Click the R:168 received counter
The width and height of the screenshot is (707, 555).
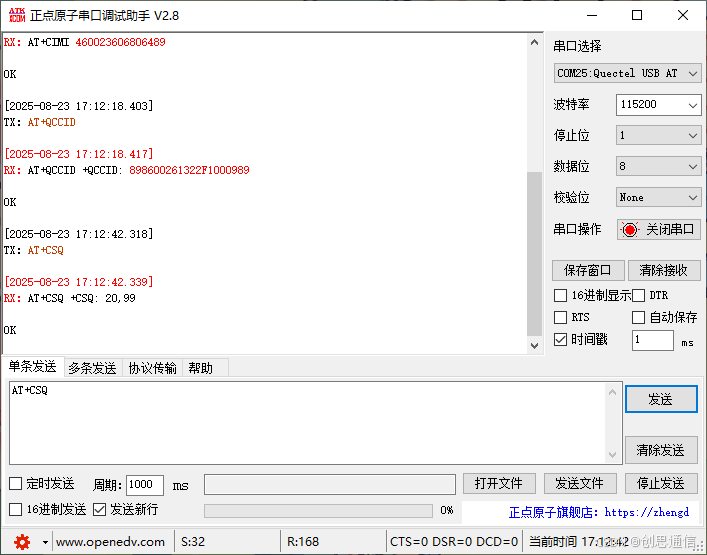click(303, 541)
